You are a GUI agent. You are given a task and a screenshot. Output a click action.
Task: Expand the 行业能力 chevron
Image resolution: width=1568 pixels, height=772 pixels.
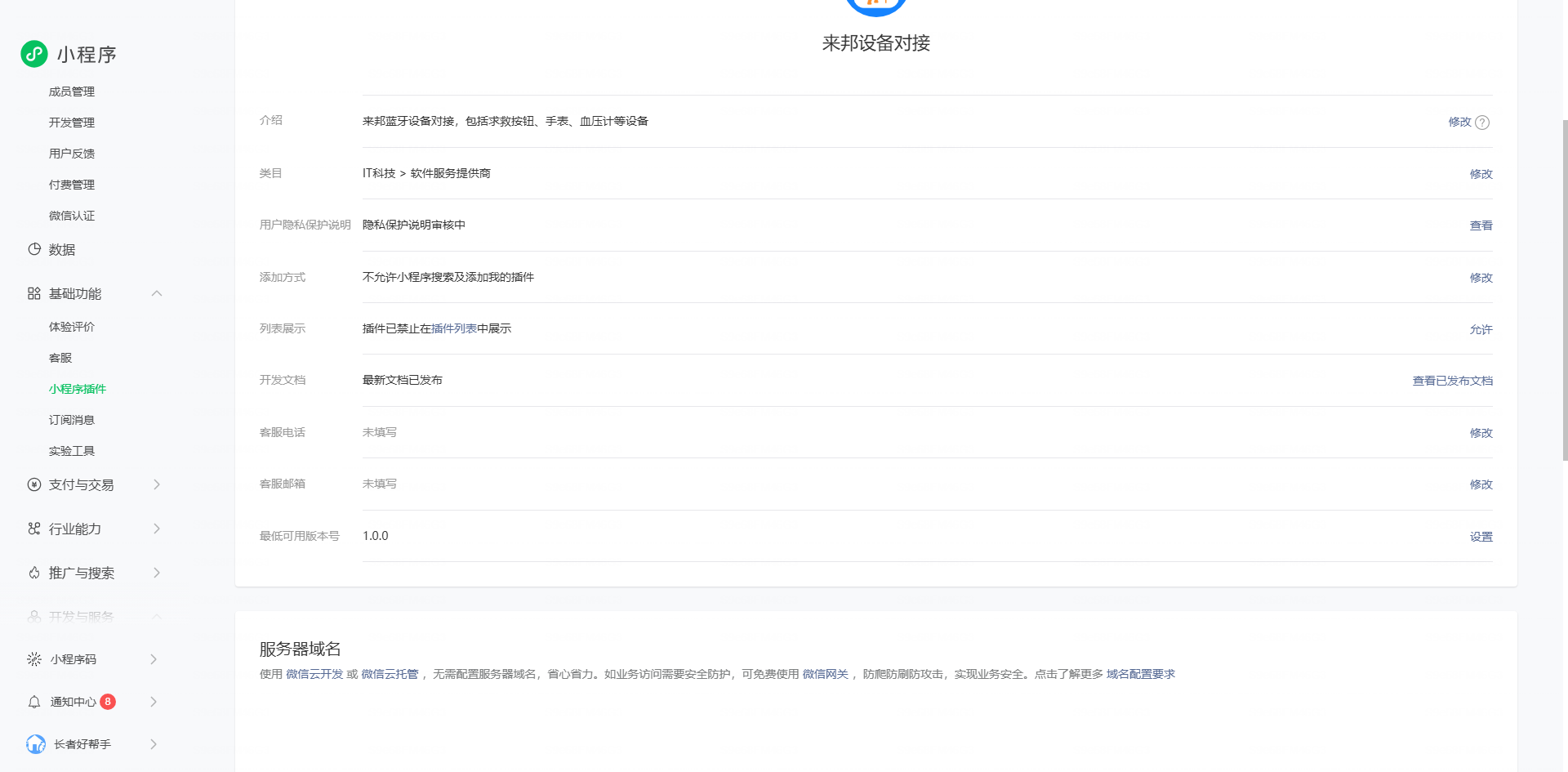coord(157,529)
